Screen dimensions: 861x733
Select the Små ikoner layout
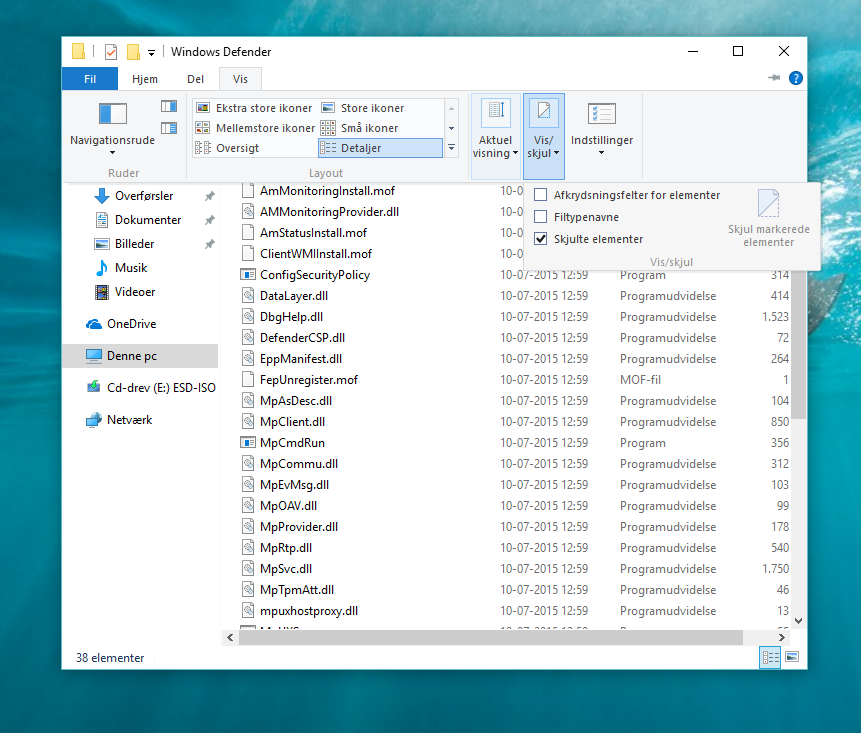click(367, 128)
